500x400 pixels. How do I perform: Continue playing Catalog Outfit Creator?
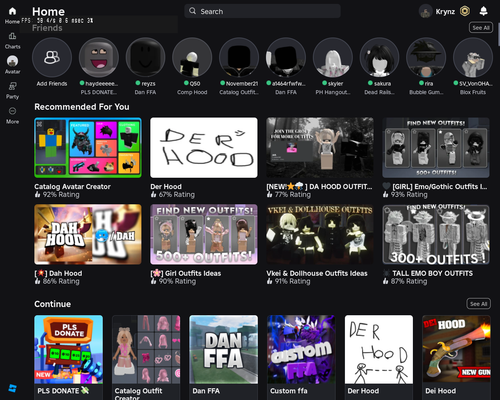click(146, 349)
